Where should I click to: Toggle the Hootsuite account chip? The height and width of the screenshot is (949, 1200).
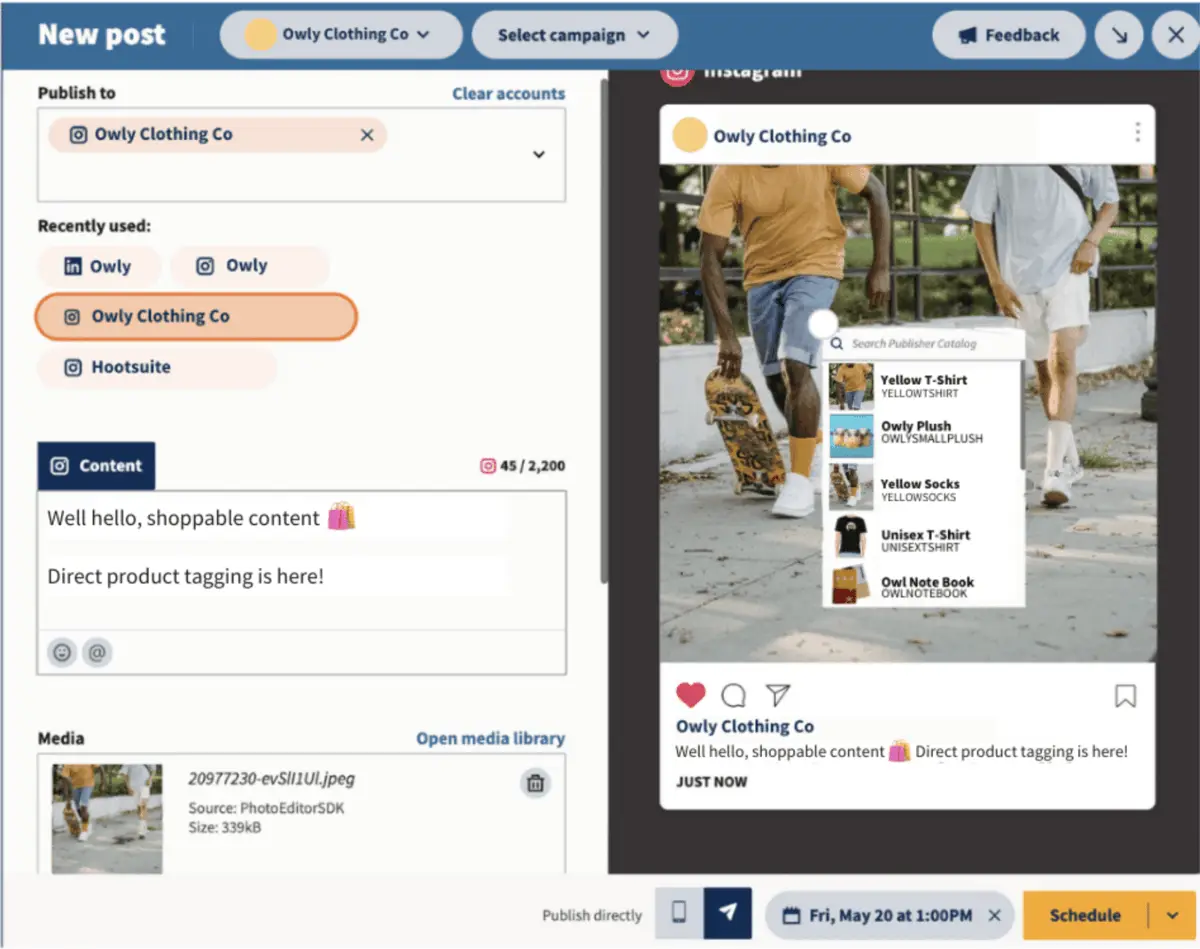(x=157, y=369)
